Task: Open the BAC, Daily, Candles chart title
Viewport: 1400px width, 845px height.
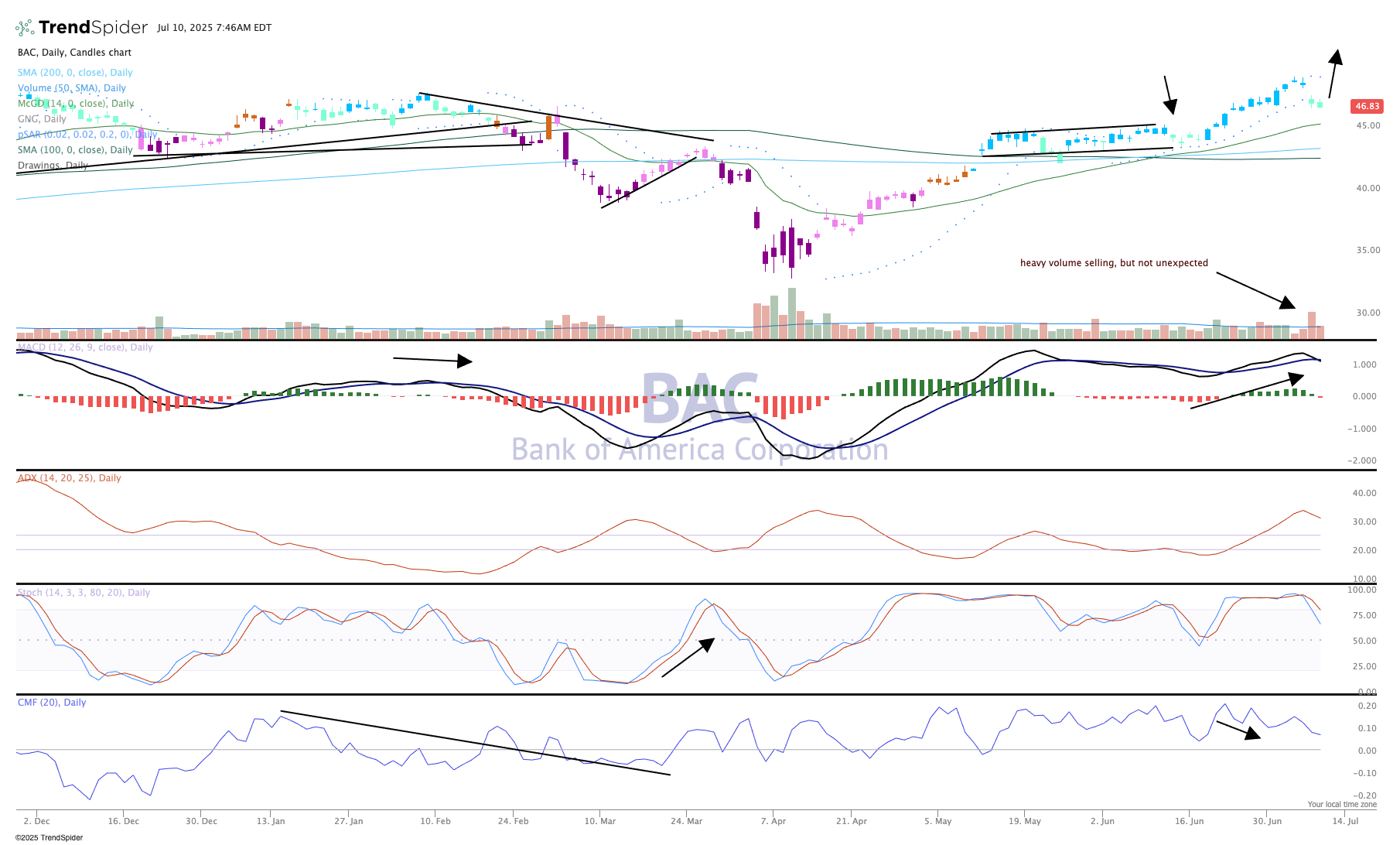Action: [74, 53]
